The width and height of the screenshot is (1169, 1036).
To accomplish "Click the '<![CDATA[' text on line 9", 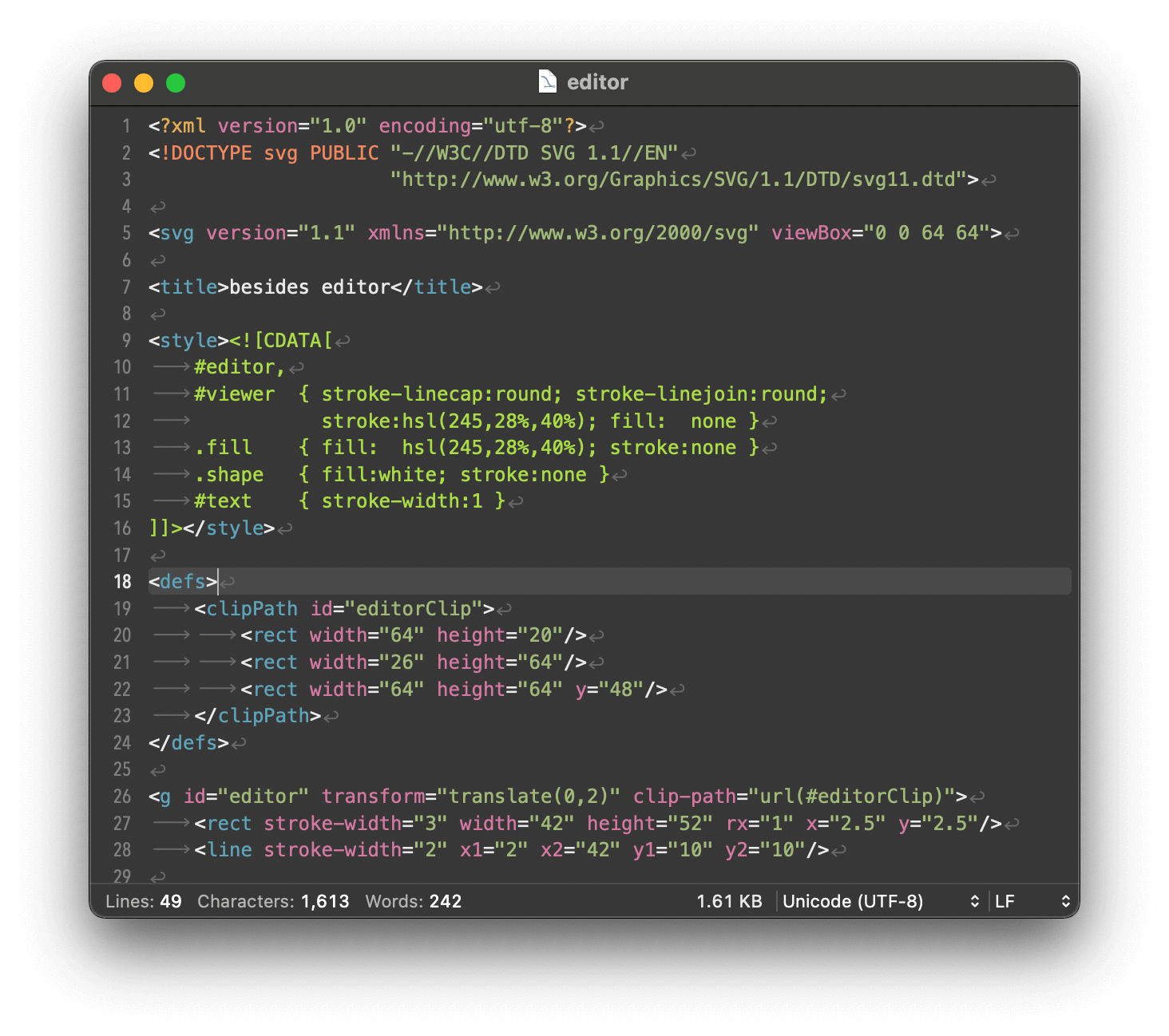I will pos(281,341).
